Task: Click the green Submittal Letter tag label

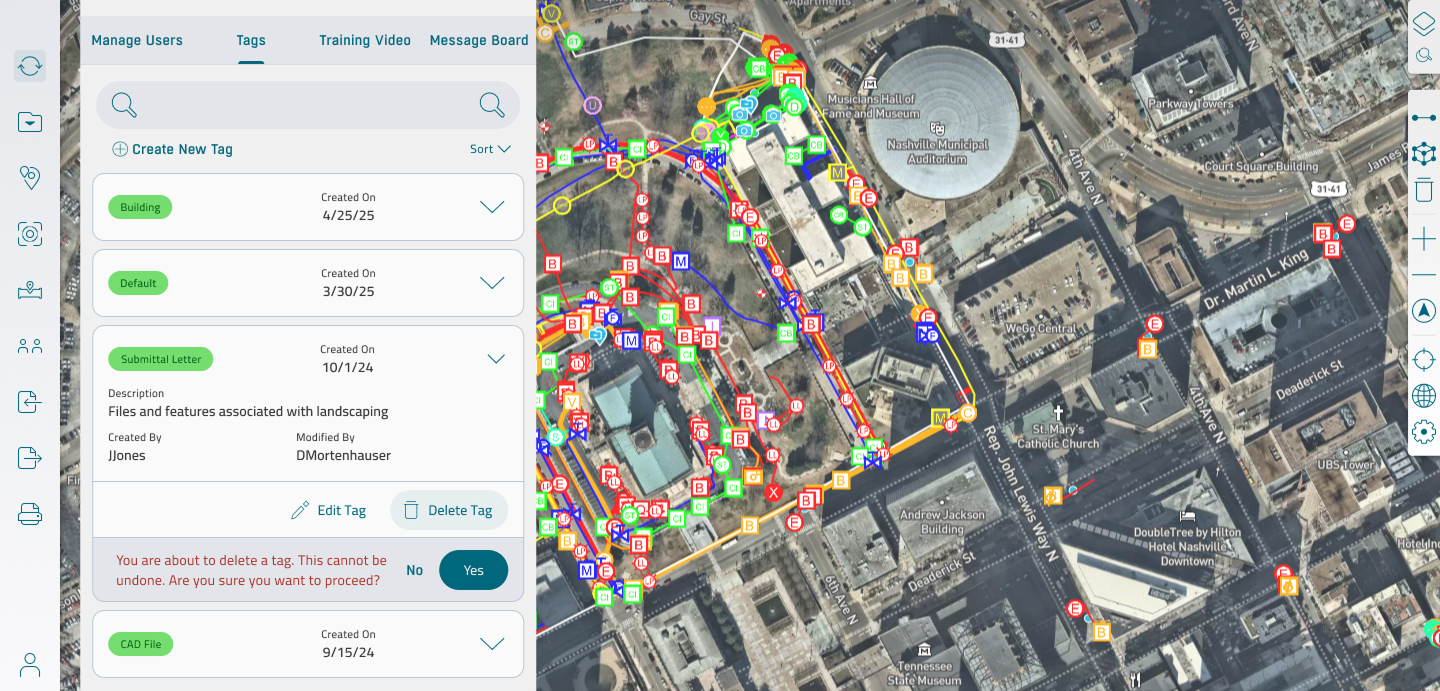Action: pos(161,359)
